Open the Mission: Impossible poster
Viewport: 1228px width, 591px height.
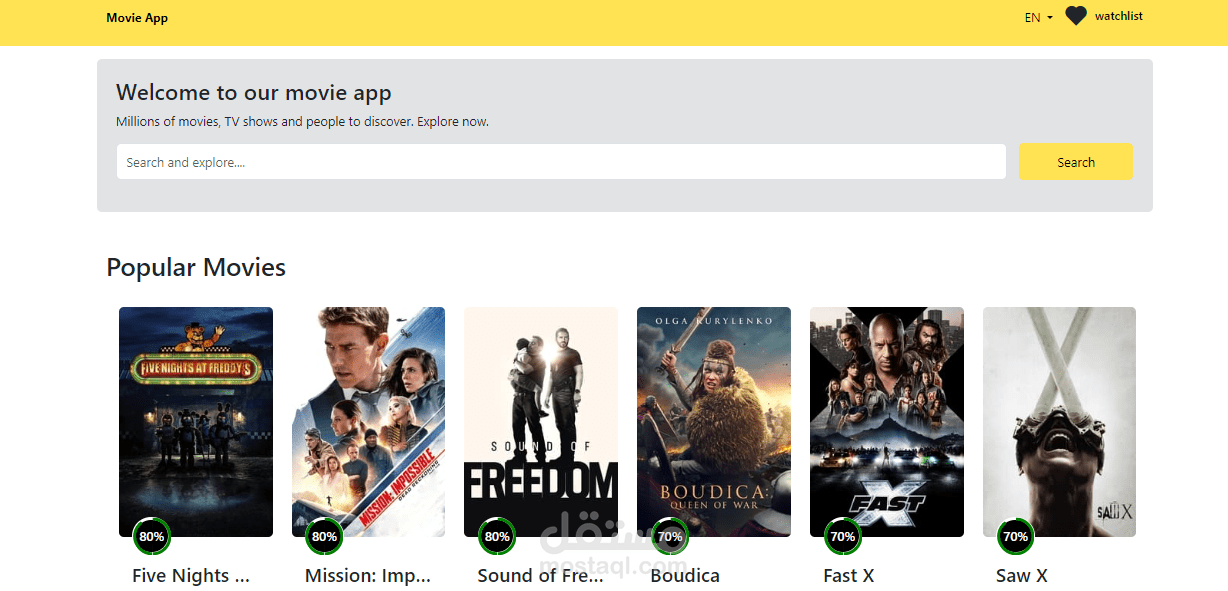(x=368, y=422)
